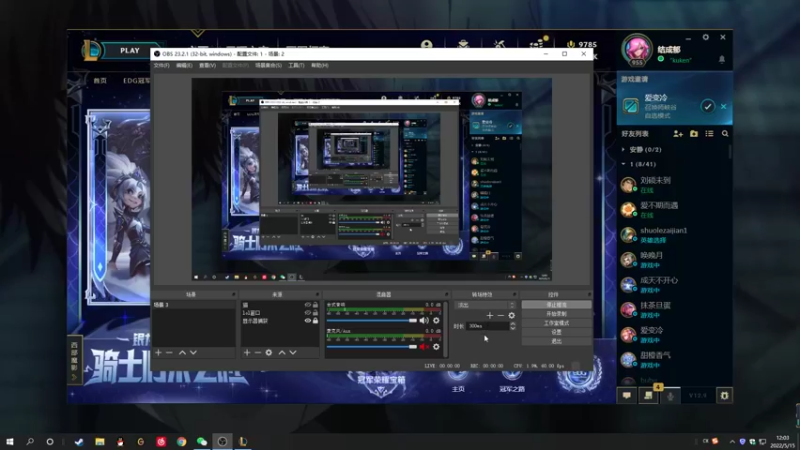The width and height of the screenshot is (800, 450).
Task: Toggle the lock on the 显示器捕获 source
Action: [315, 321]
